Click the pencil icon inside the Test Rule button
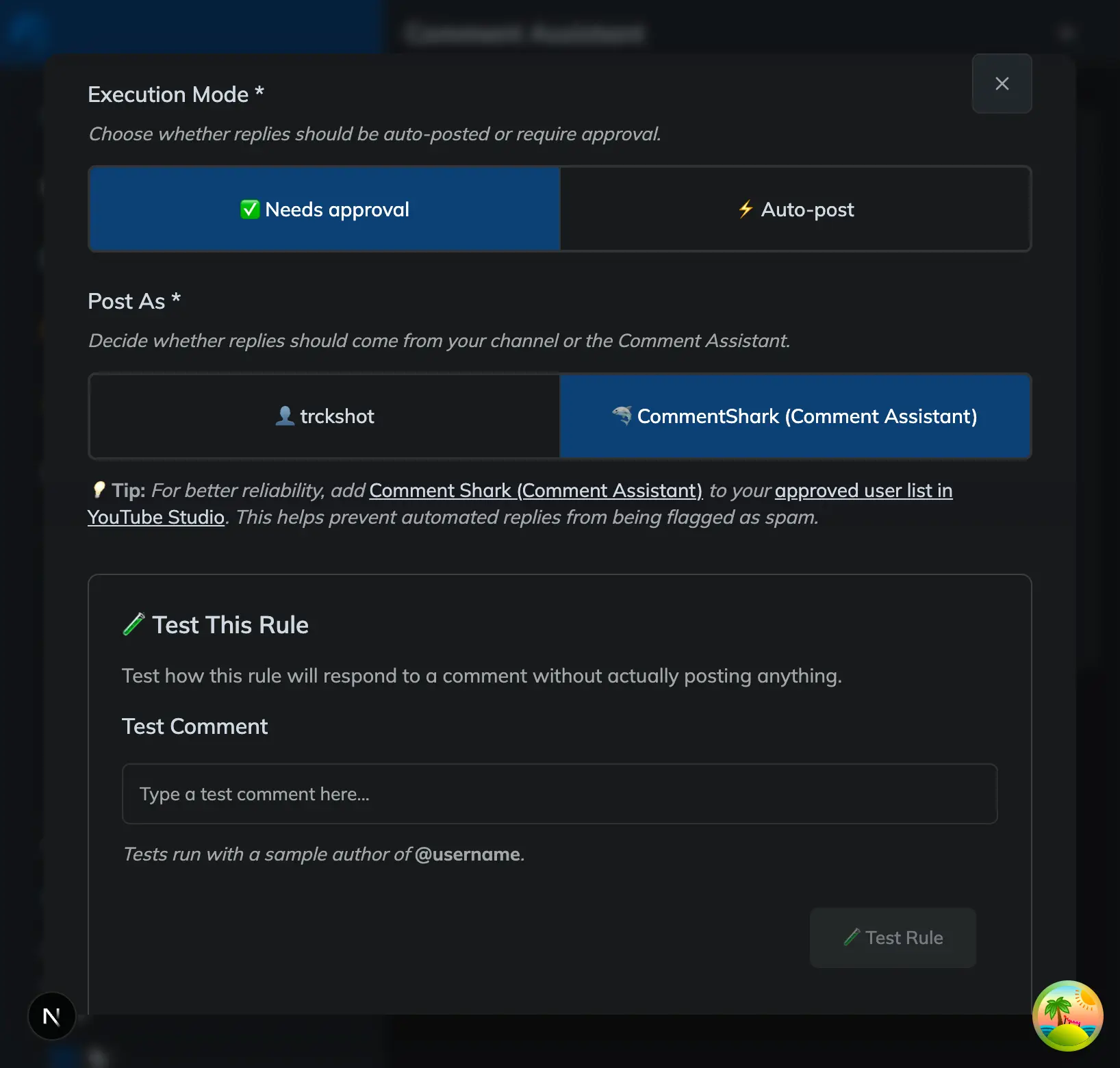 click(x=853, y=938)
